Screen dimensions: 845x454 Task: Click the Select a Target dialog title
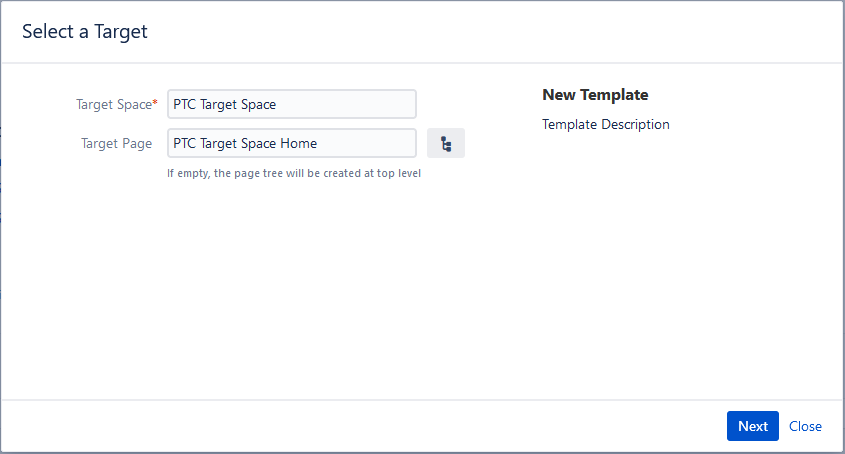point(85,32)
